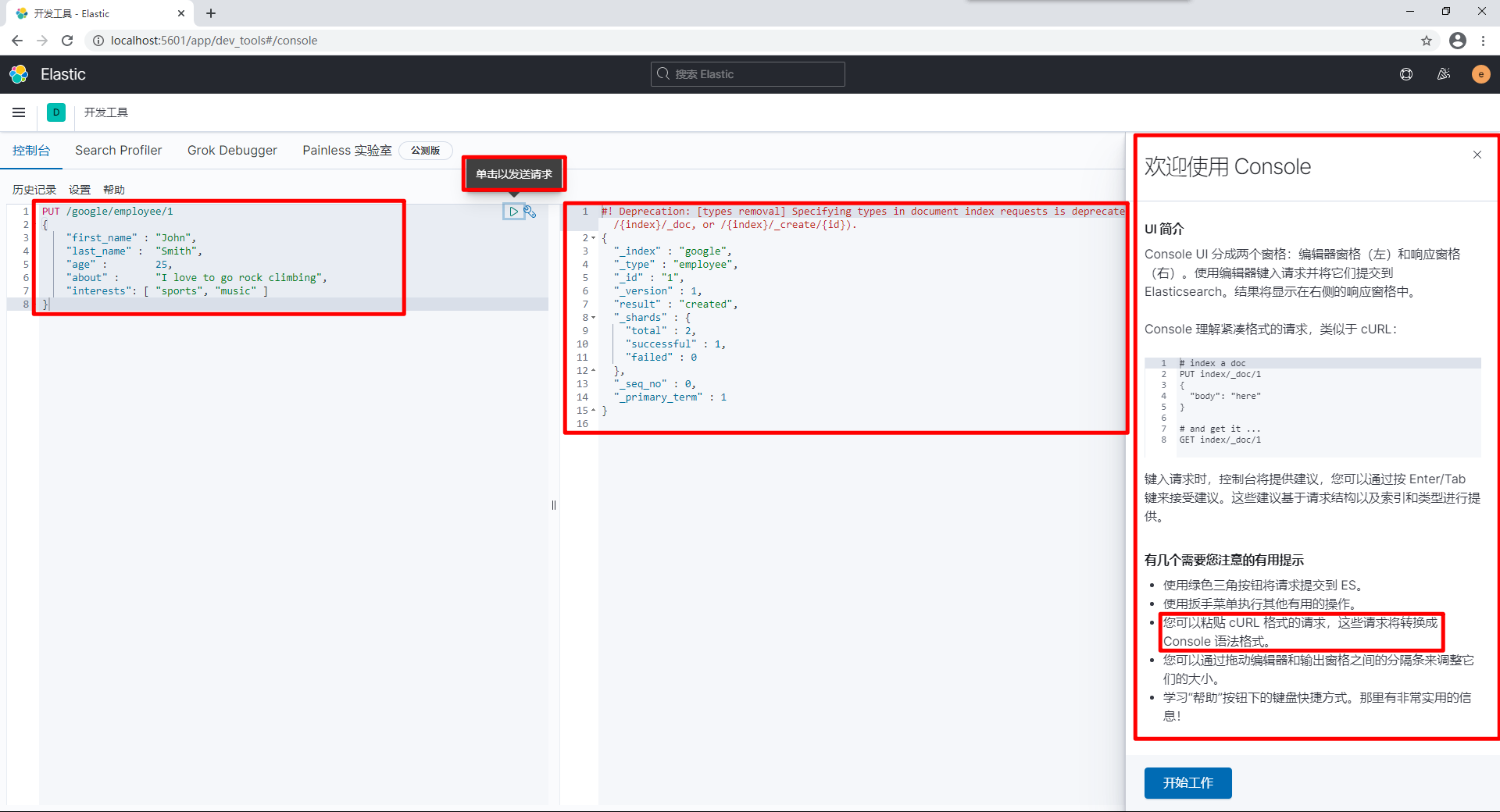The image size is (1500, 812).
Task: Open 历史记录 history menu
Action: point(34,190)
